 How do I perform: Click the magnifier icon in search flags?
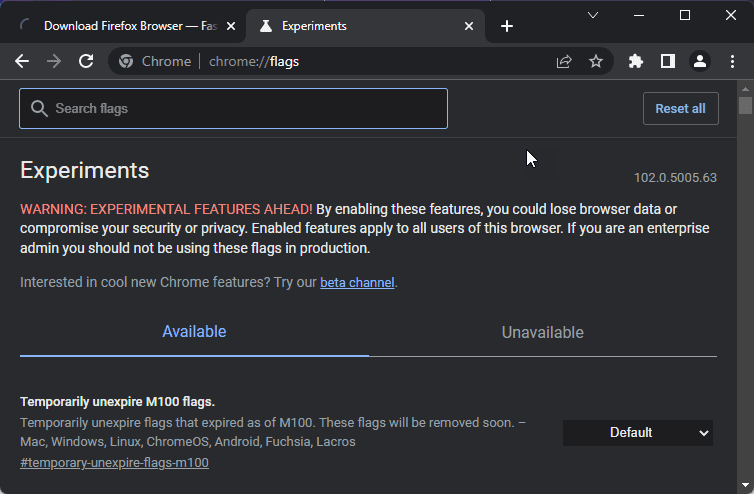pyautogui.click(x=39, y=109)
